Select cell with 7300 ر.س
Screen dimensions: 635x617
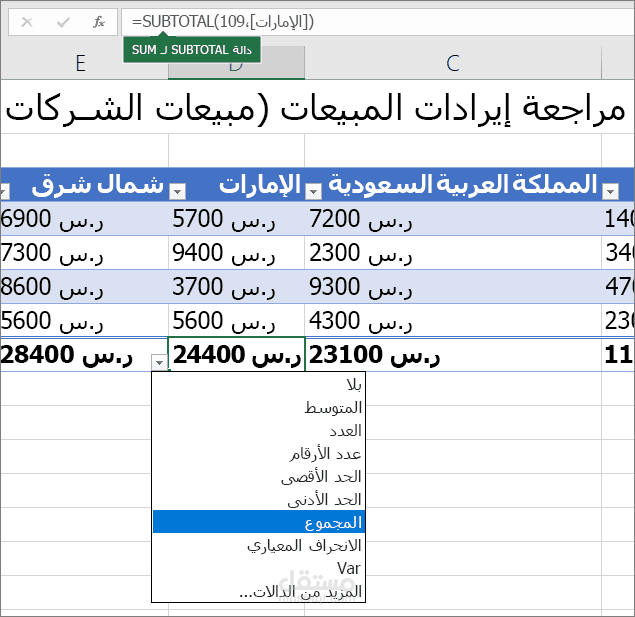pyautogui.click(x=84, y=253)
